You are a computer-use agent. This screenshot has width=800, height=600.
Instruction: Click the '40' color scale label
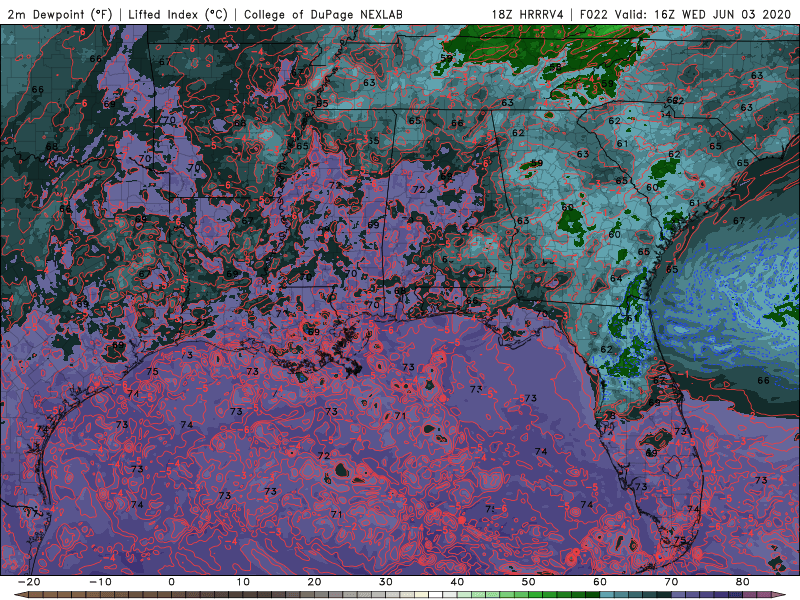click(x=457, y=582)
